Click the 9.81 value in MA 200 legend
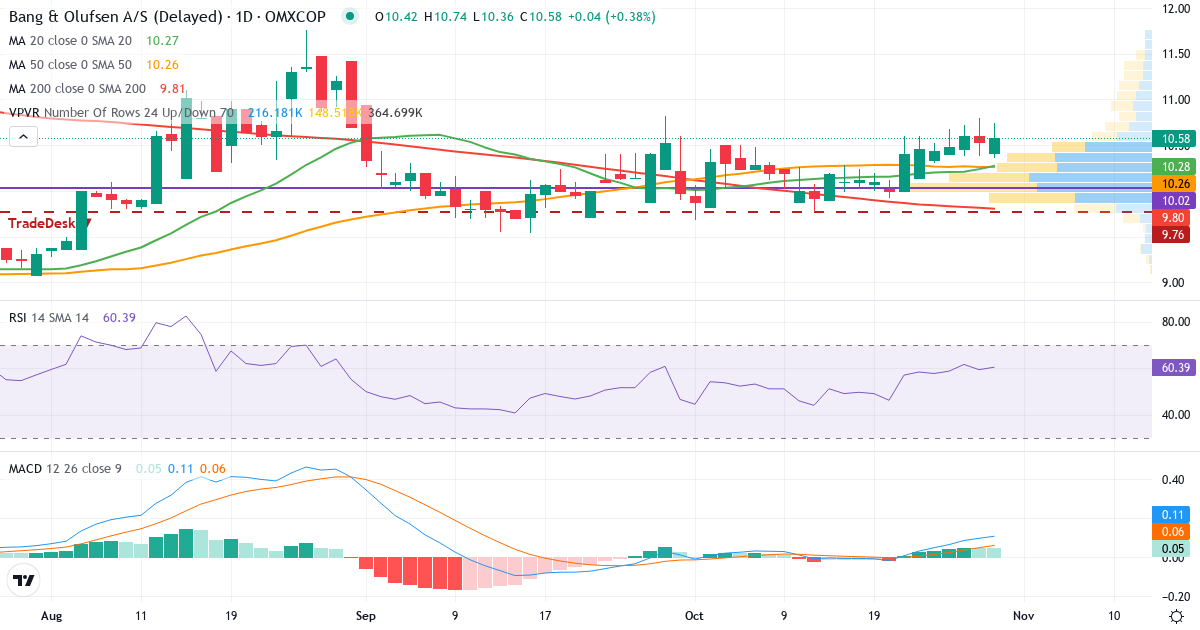1200x630 pixels. click(x=174, y=88)
